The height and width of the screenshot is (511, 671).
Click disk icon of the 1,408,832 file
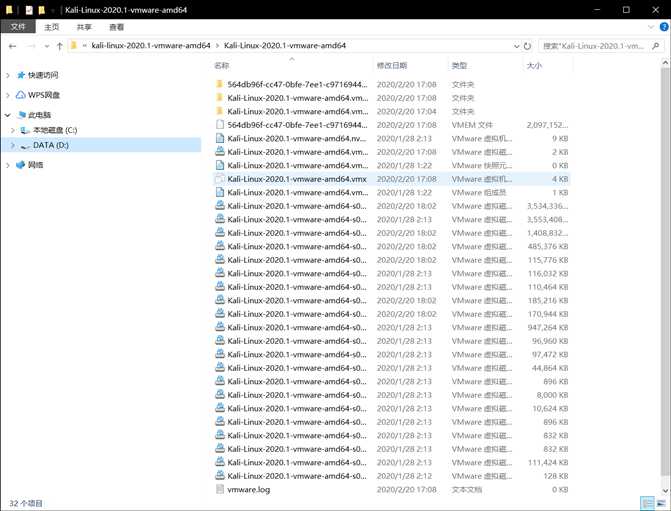(x=220, y=232)
